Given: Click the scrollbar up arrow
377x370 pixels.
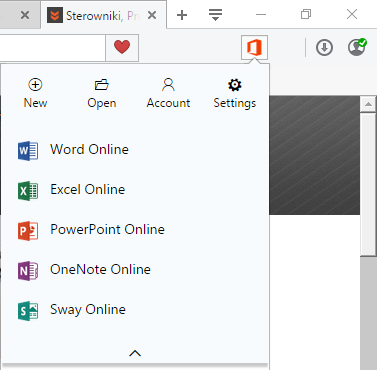Looking at the screenshot, I should 368,104.
